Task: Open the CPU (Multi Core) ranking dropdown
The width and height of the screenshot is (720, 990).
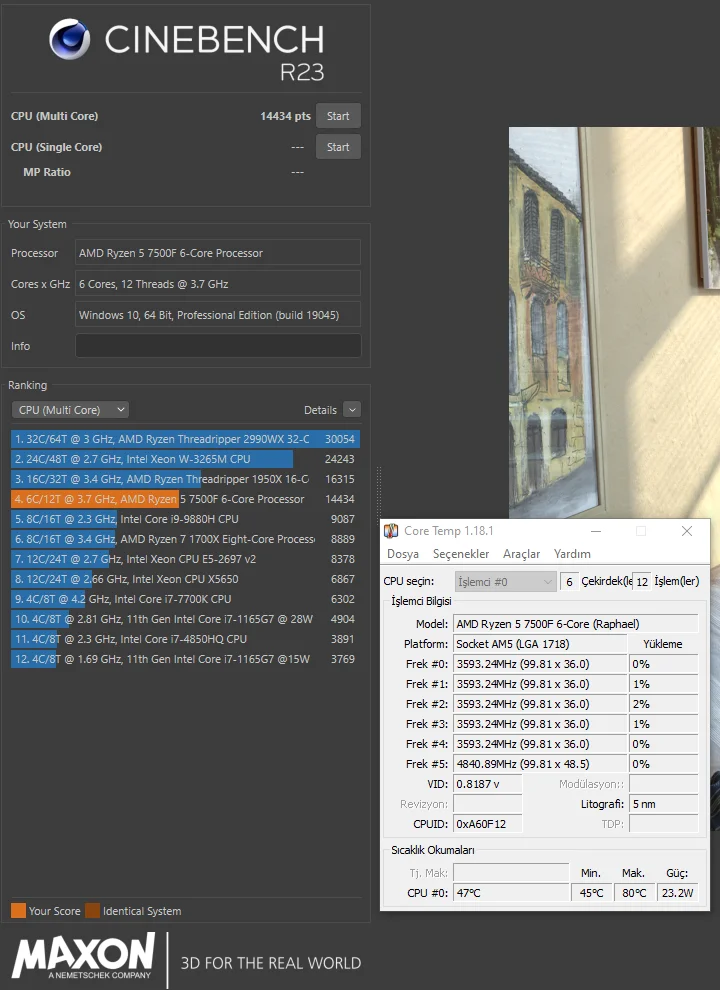Action: (70, 410)
